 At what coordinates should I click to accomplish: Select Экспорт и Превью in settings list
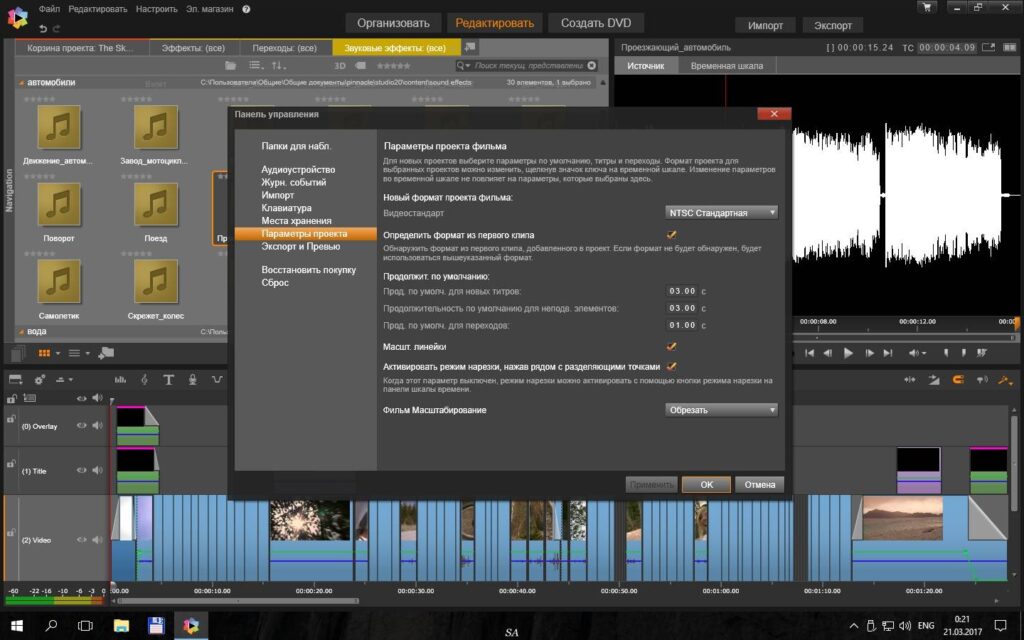tap(300, 246)
